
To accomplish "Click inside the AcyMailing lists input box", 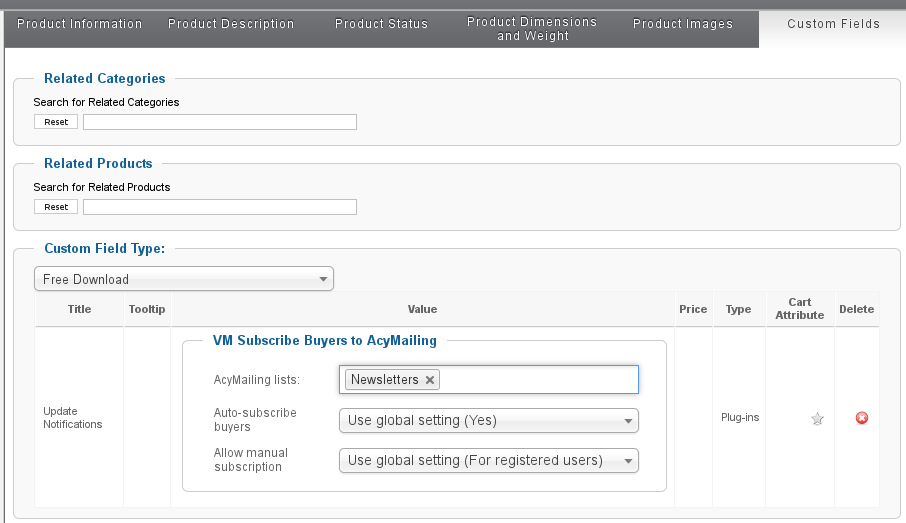I will click(x=540, y=380).
